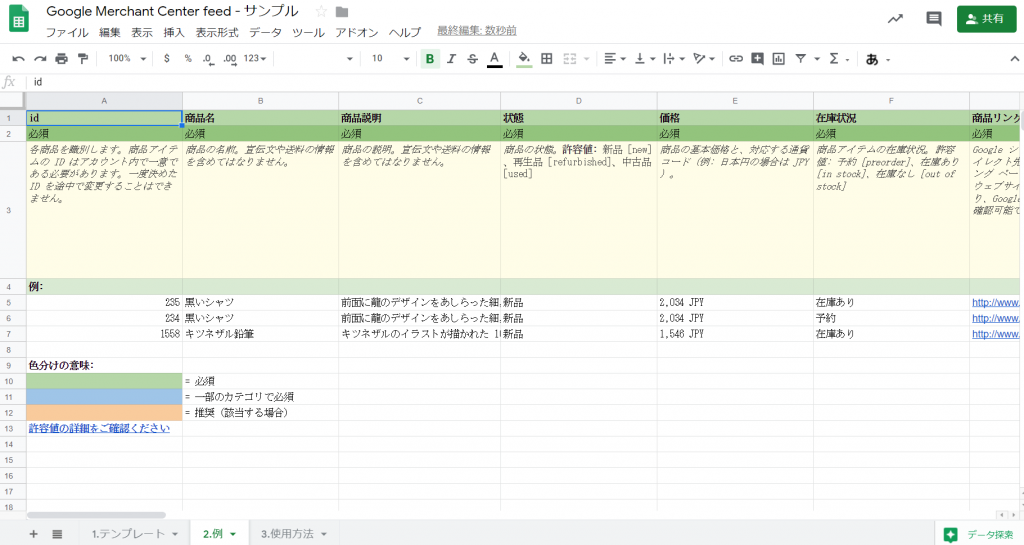Viewport: 1024px width, 545px height.
Task: Toggle italic formatting
Action: (451, 59)
